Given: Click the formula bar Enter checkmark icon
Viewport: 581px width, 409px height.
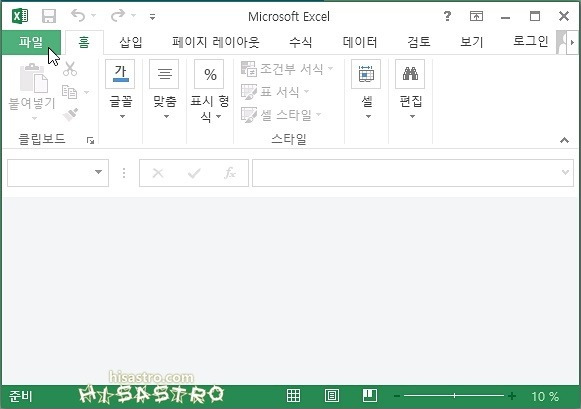Looking at the screenshot, I should point(194,173).
